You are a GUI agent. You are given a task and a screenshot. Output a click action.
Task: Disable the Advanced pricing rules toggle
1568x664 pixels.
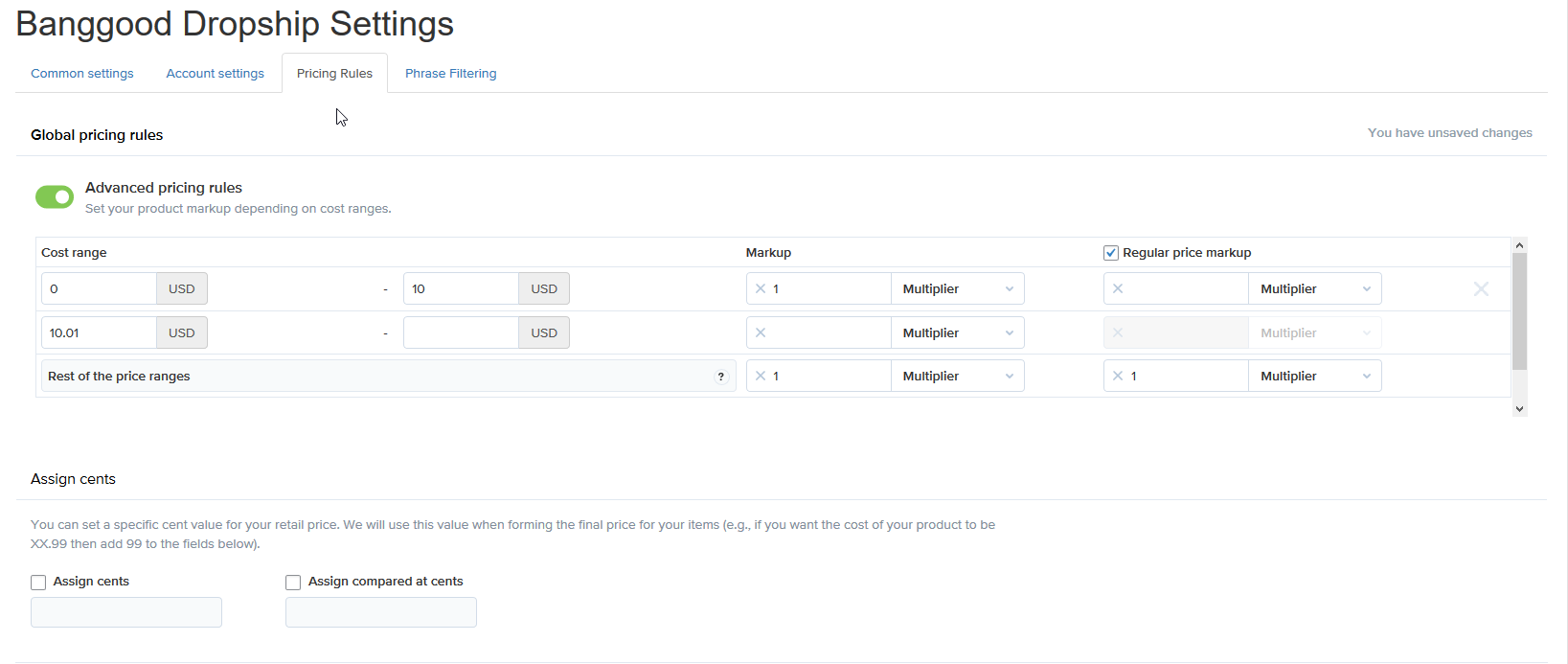tap(55, 196)
